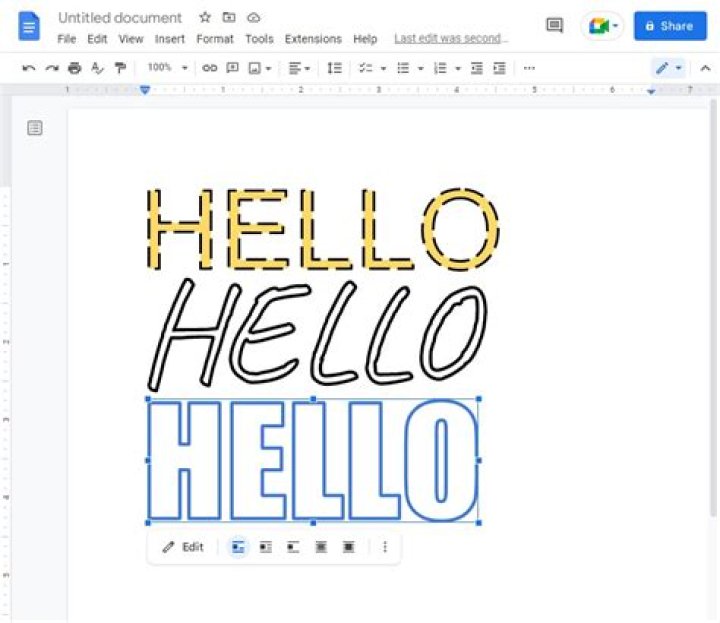Click the Untitled document title field
Screen dimensions: 720x623
coord(120,18)
